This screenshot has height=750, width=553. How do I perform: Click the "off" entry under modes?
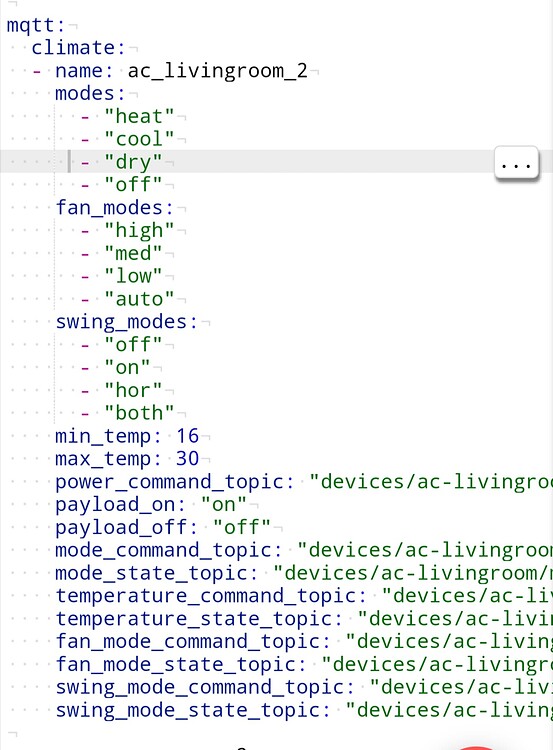pyautogui.click(x=133, y=184)
